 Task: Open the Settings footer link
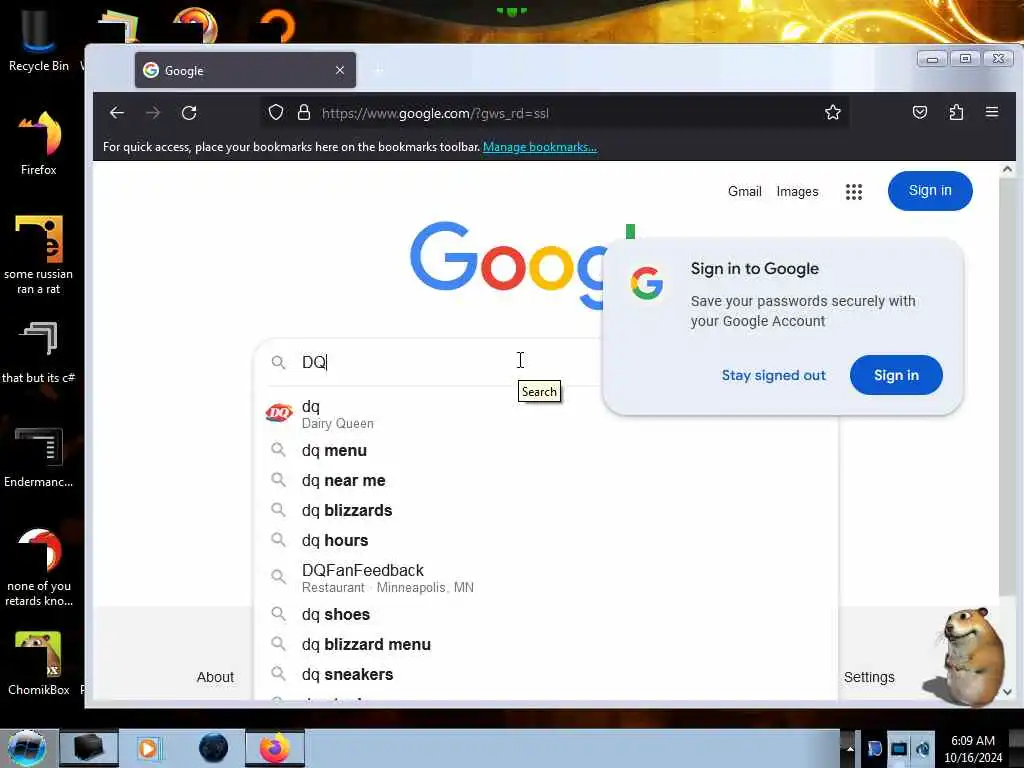click(x=869, y=677)
